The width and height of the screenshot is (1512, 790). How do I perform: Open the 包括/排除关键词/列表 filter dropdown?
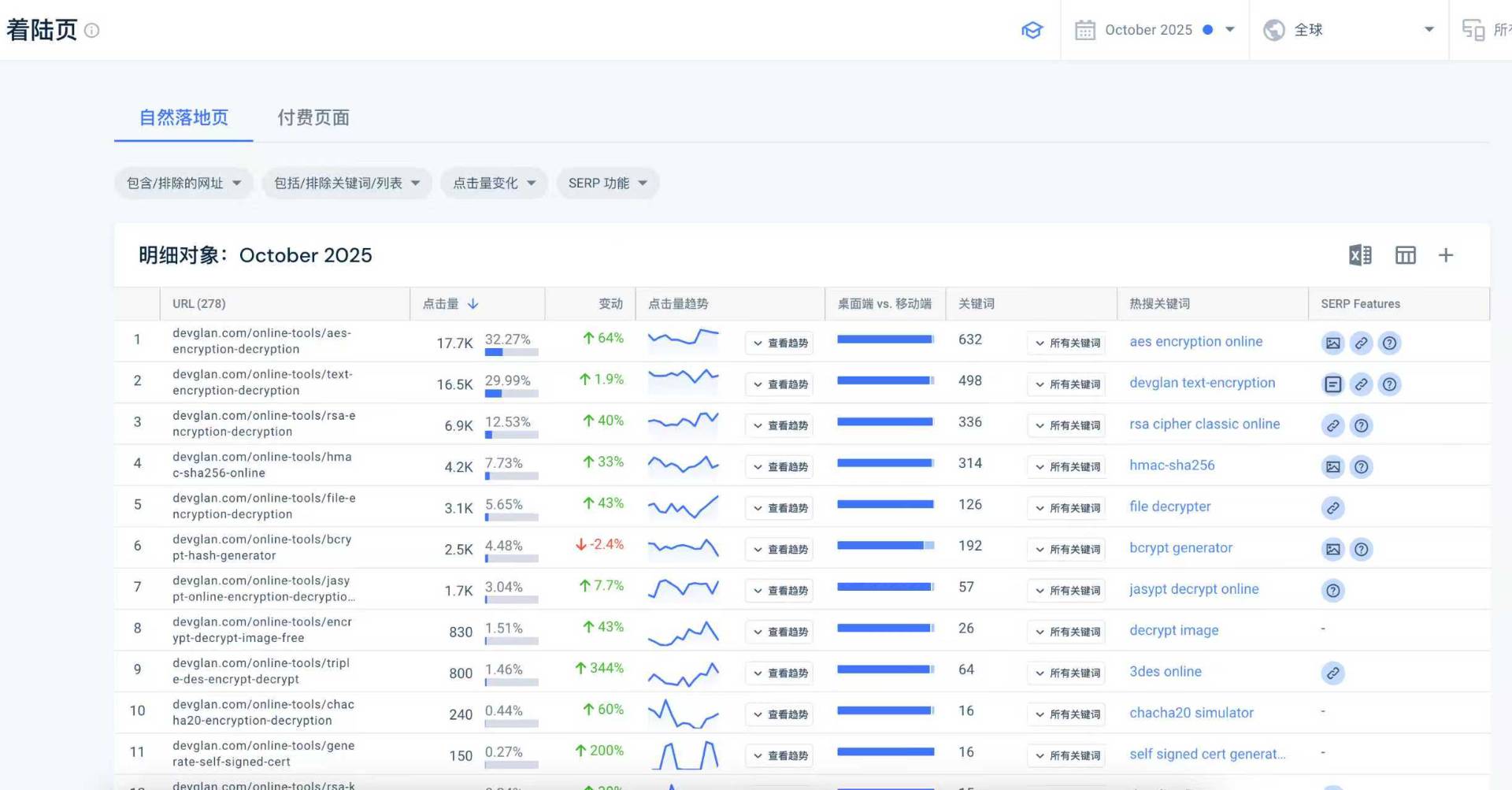(x=347, y=184)
